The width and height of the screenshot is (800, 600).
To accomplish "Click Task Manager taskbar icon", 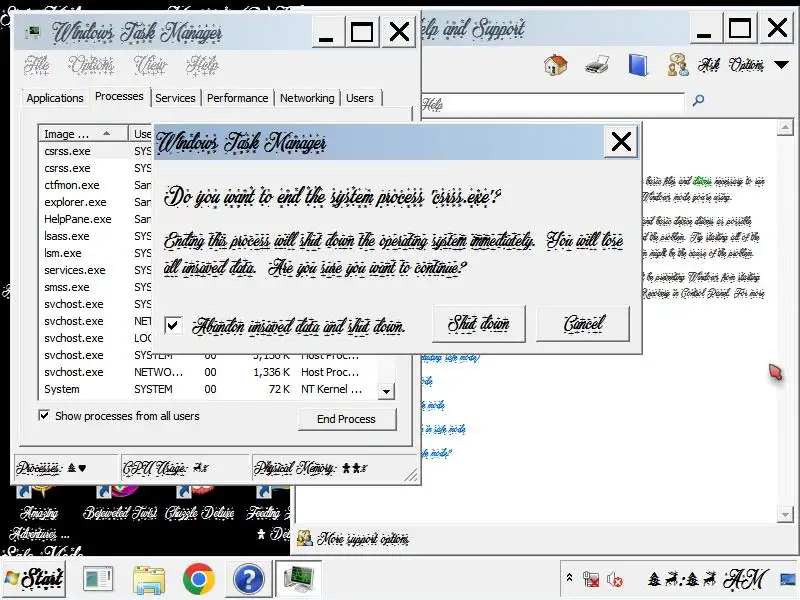I will point(298,579).
